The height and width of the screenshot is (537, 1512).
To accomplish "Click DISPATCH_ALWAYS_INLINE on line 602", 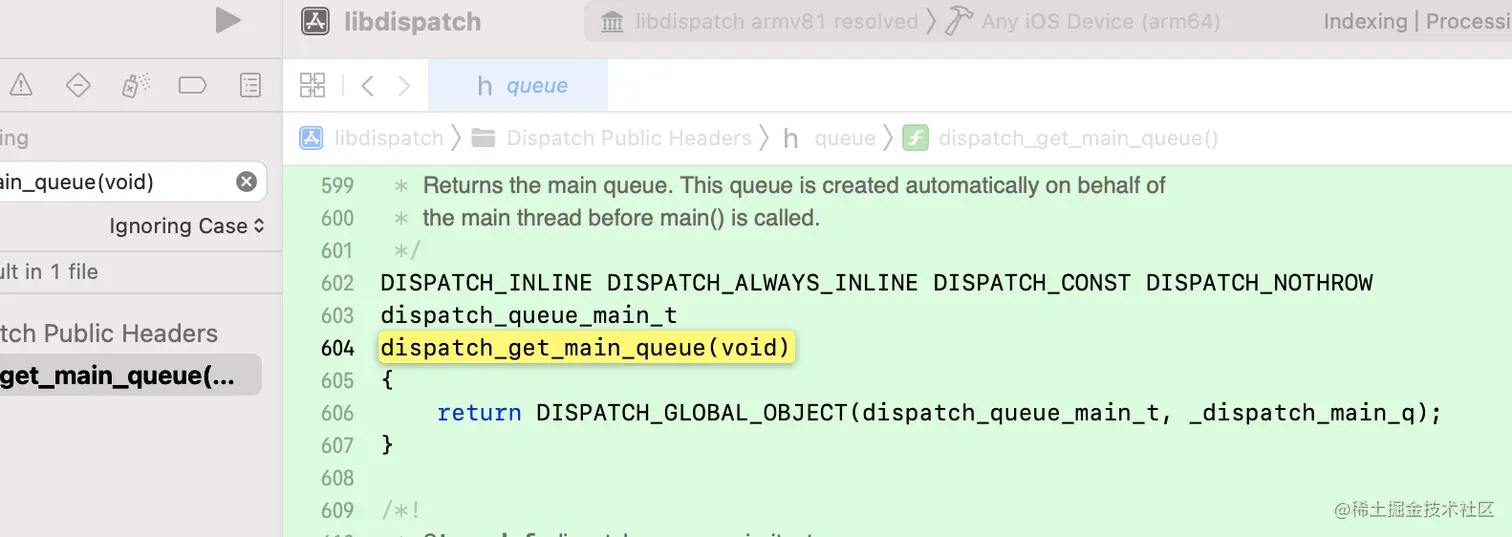I will (x=762, y=283).
